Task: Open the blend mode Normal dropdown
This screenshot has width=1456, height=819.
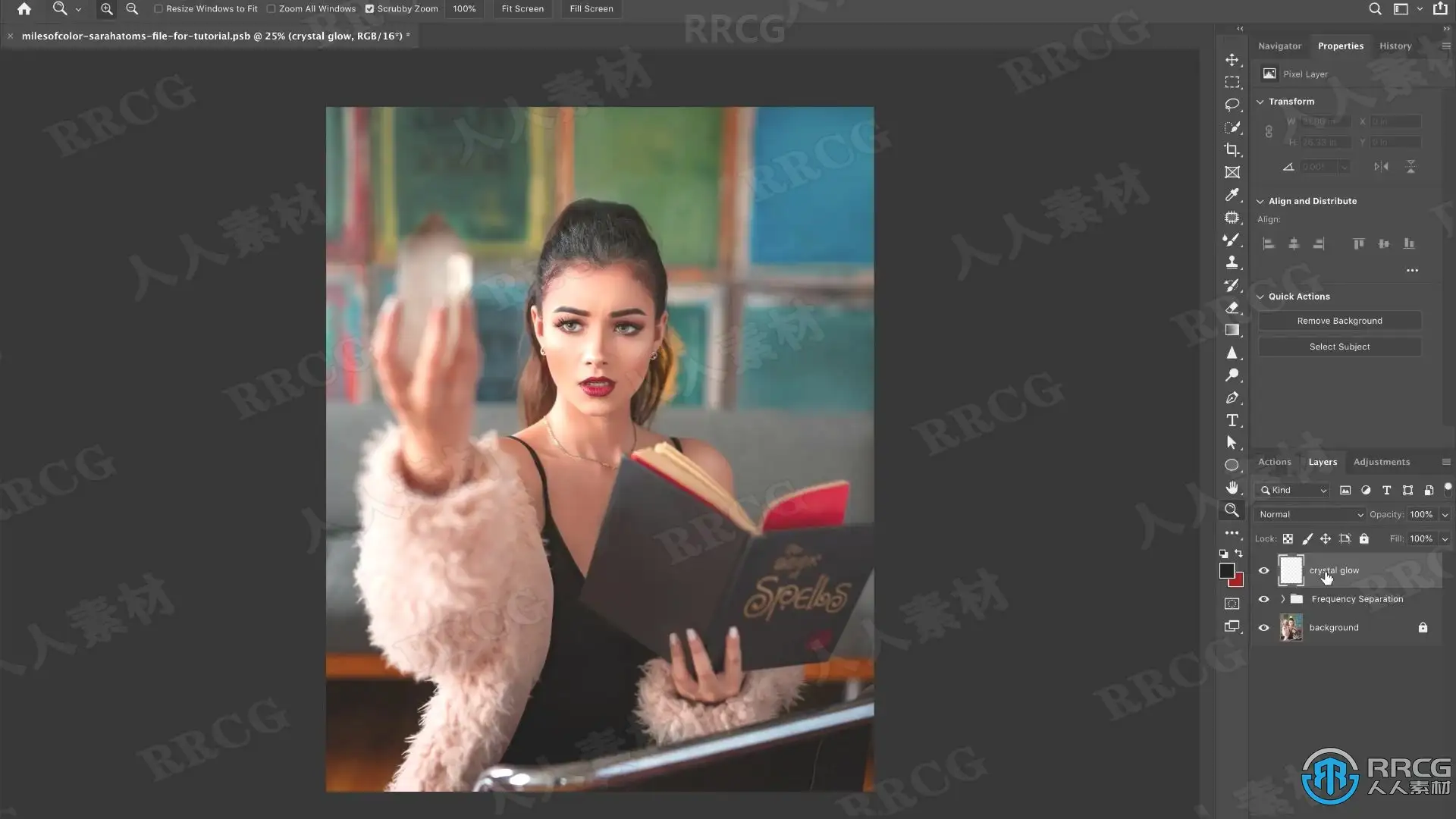Action: (x=1310, y=514)
